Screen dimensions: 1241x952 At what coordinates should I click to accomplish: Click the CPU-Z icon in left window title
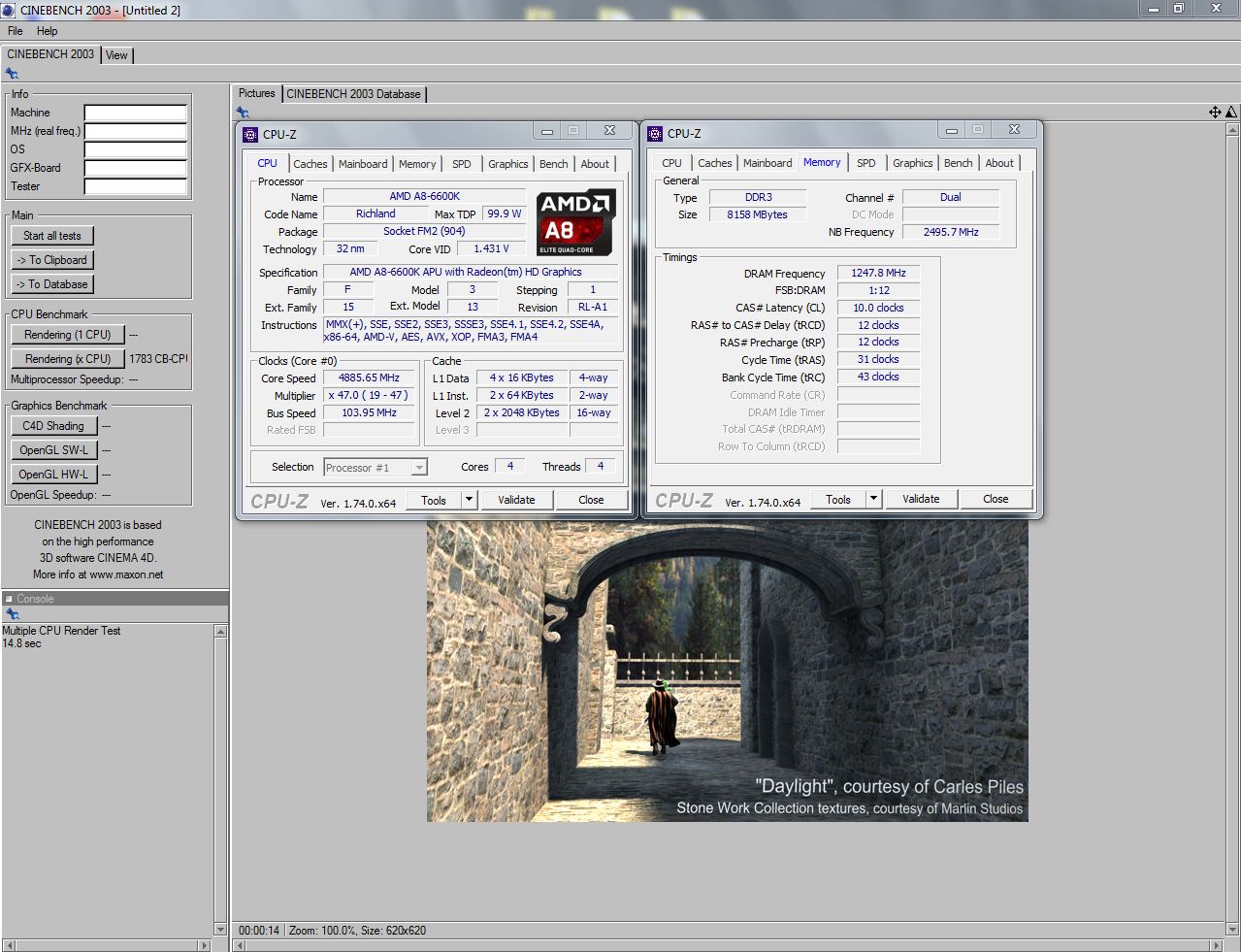250,134
